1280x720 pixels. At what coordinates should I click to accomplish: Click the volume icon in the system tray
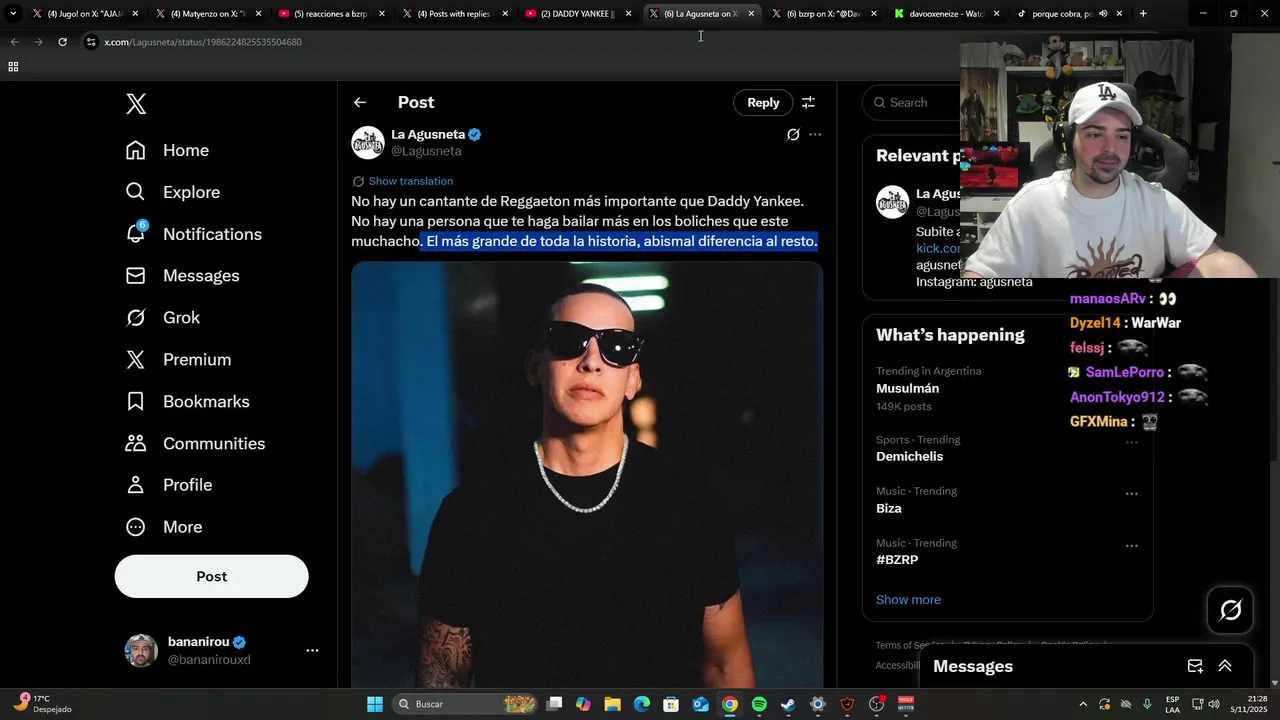[x=1214, y=704]
